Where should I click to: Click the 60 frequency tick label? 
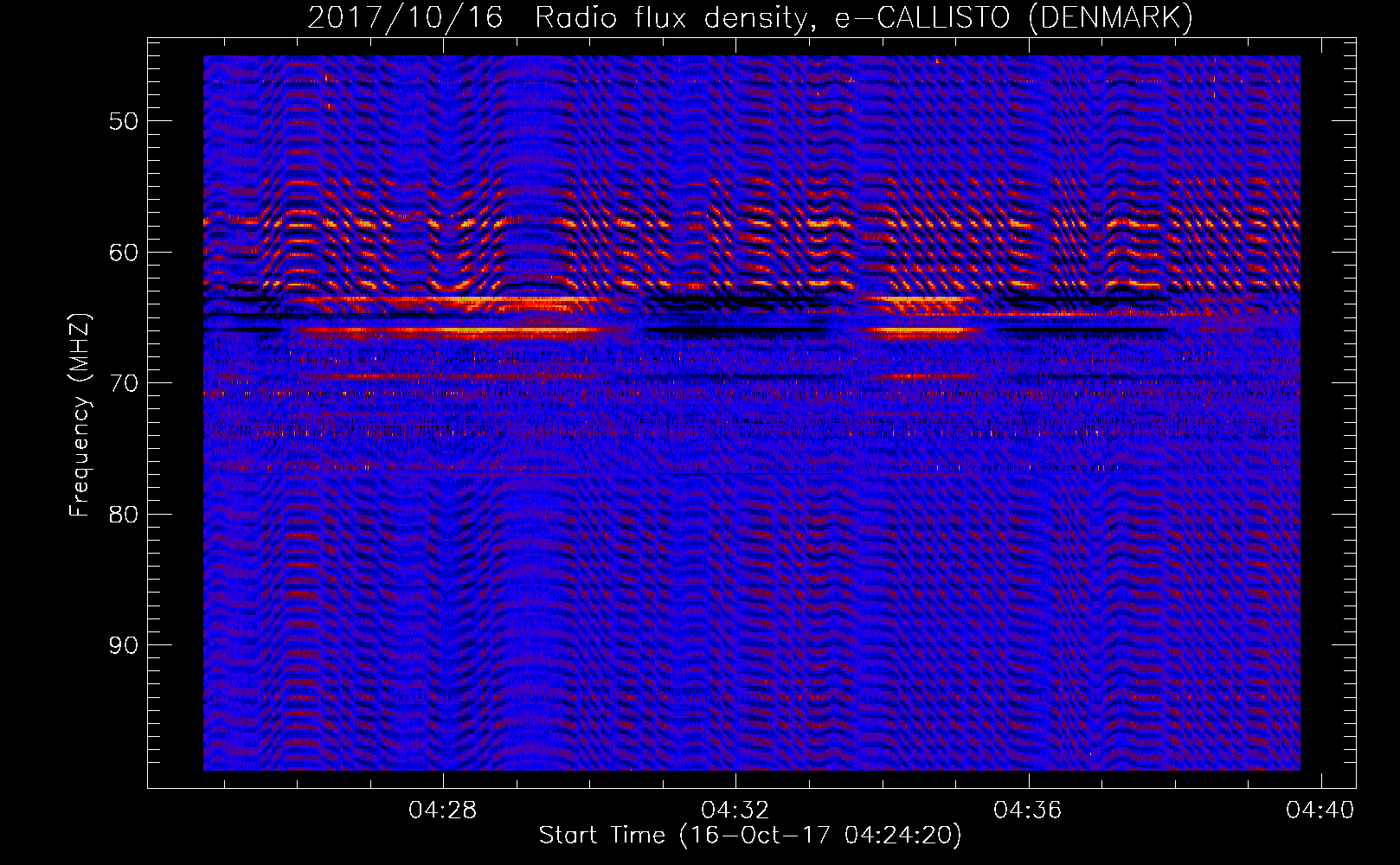coord(123,253)
